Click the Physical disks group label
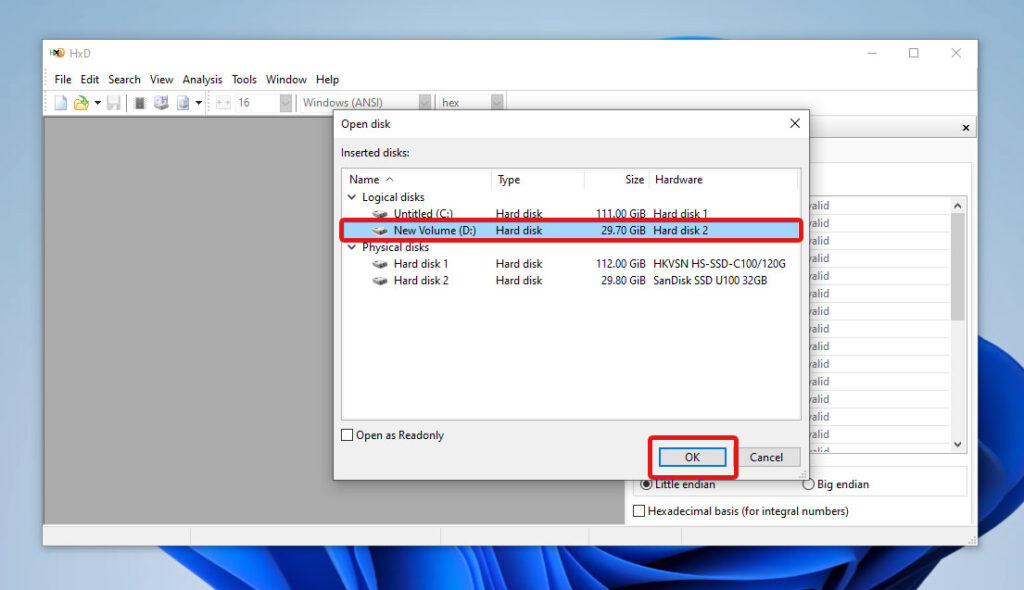The width and height of the screenshot is (1024, 590). [x=396, y=247]
